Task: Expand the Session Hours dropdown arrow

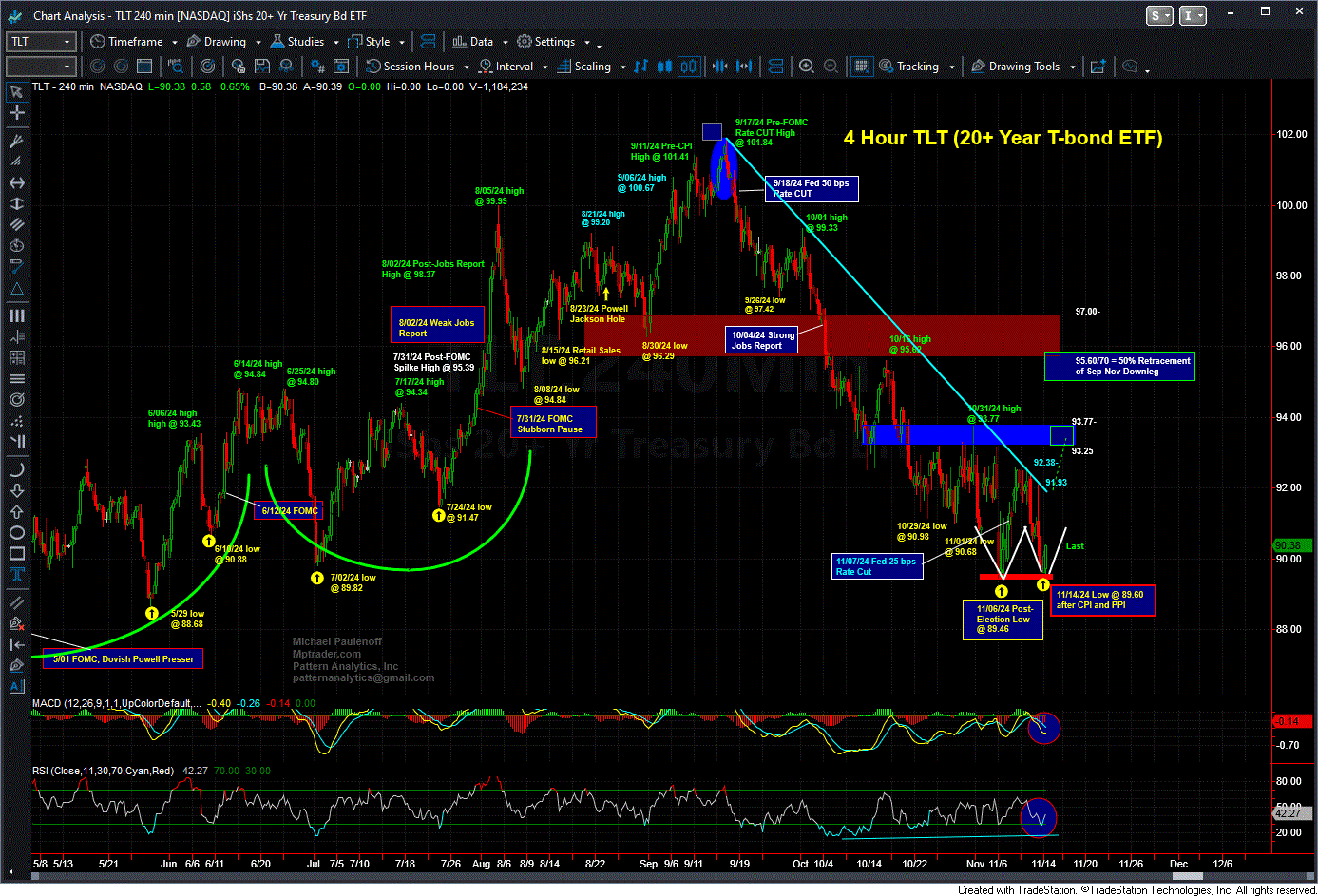Action: click(x=467, y=67)
